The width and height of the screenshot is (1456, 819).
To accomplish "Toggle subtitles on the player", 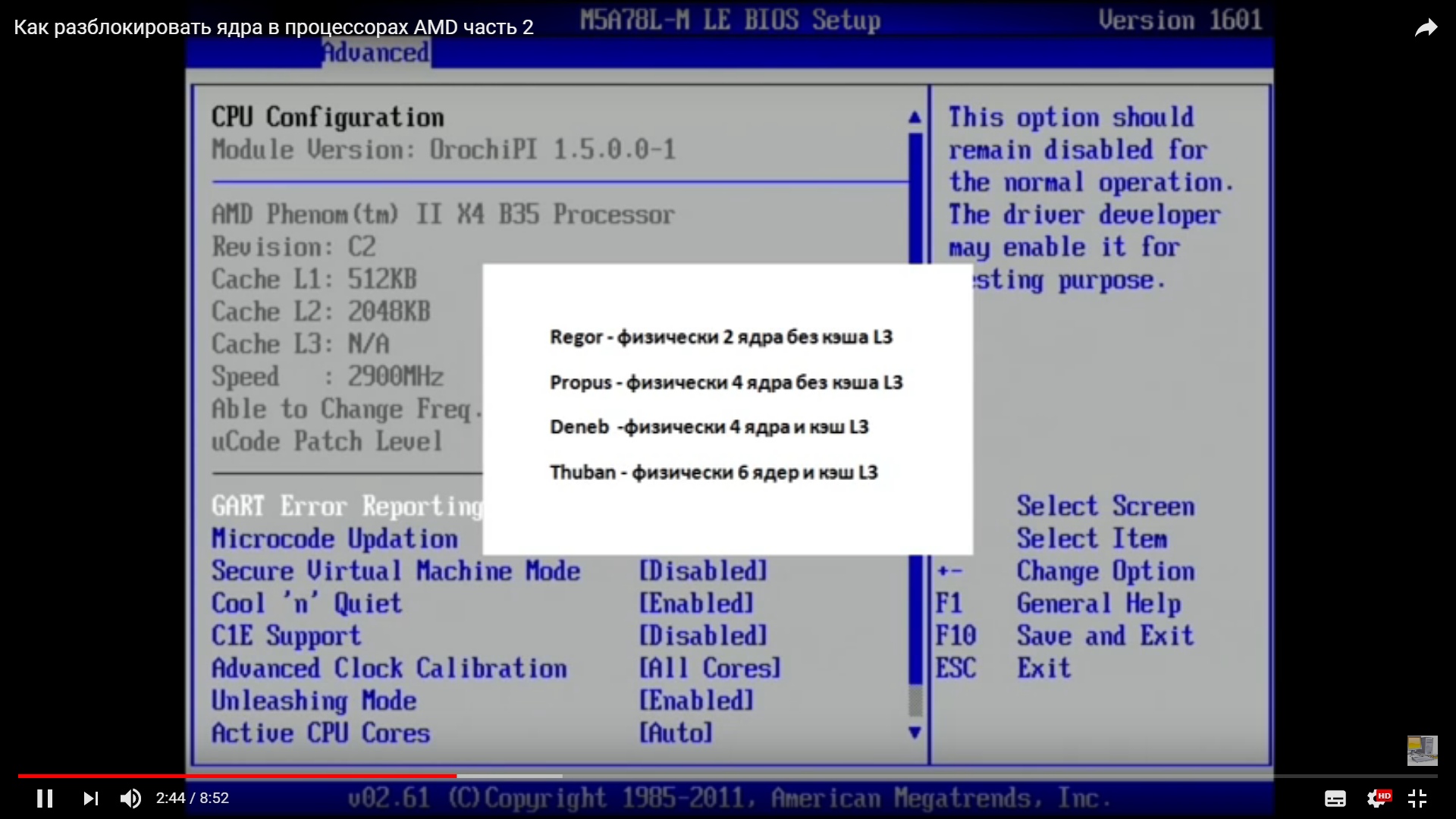I will [1335, 798].
